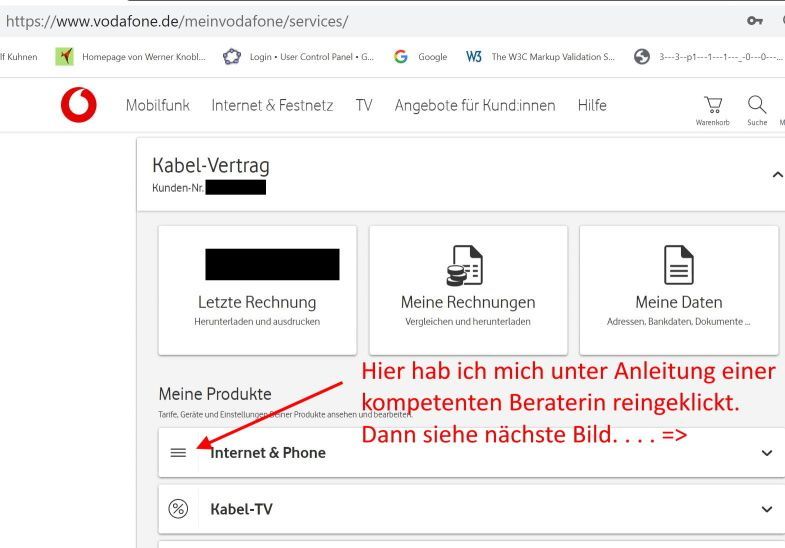Viewport: 785px width, 548px height.
Task: Click the Meine Produkte heading
Action: pos(215,394)
